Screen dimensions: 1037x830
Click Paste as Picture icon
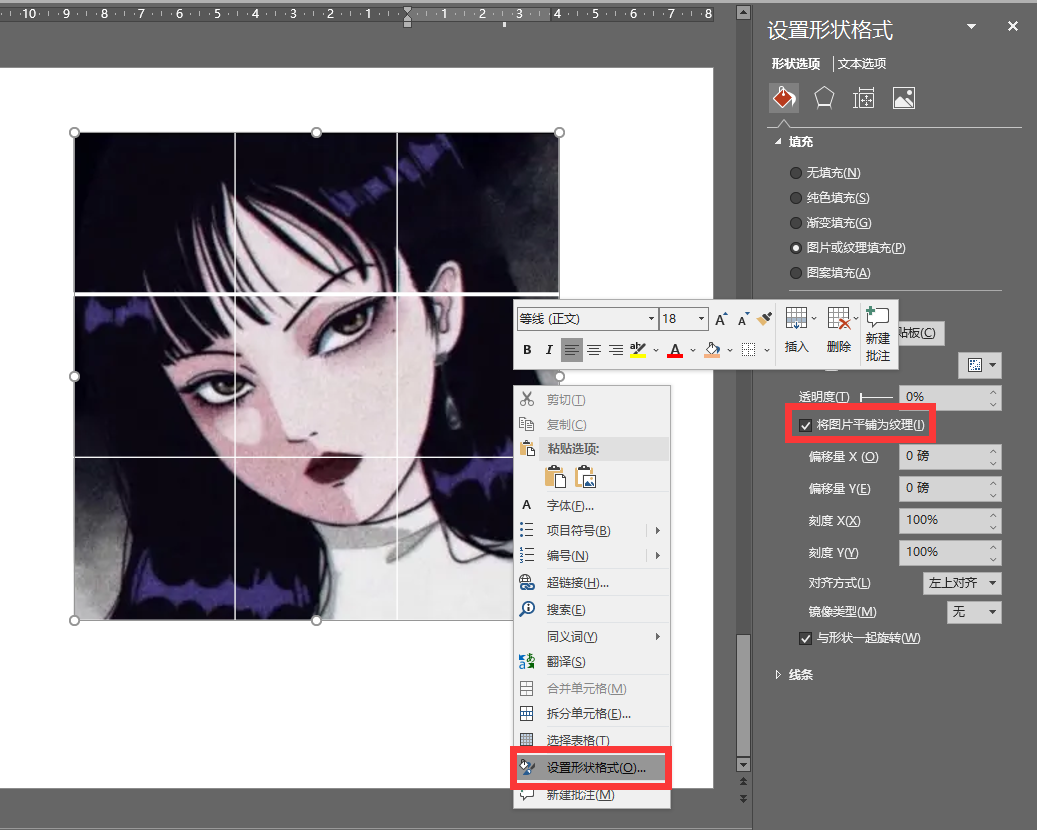[585, 476]
